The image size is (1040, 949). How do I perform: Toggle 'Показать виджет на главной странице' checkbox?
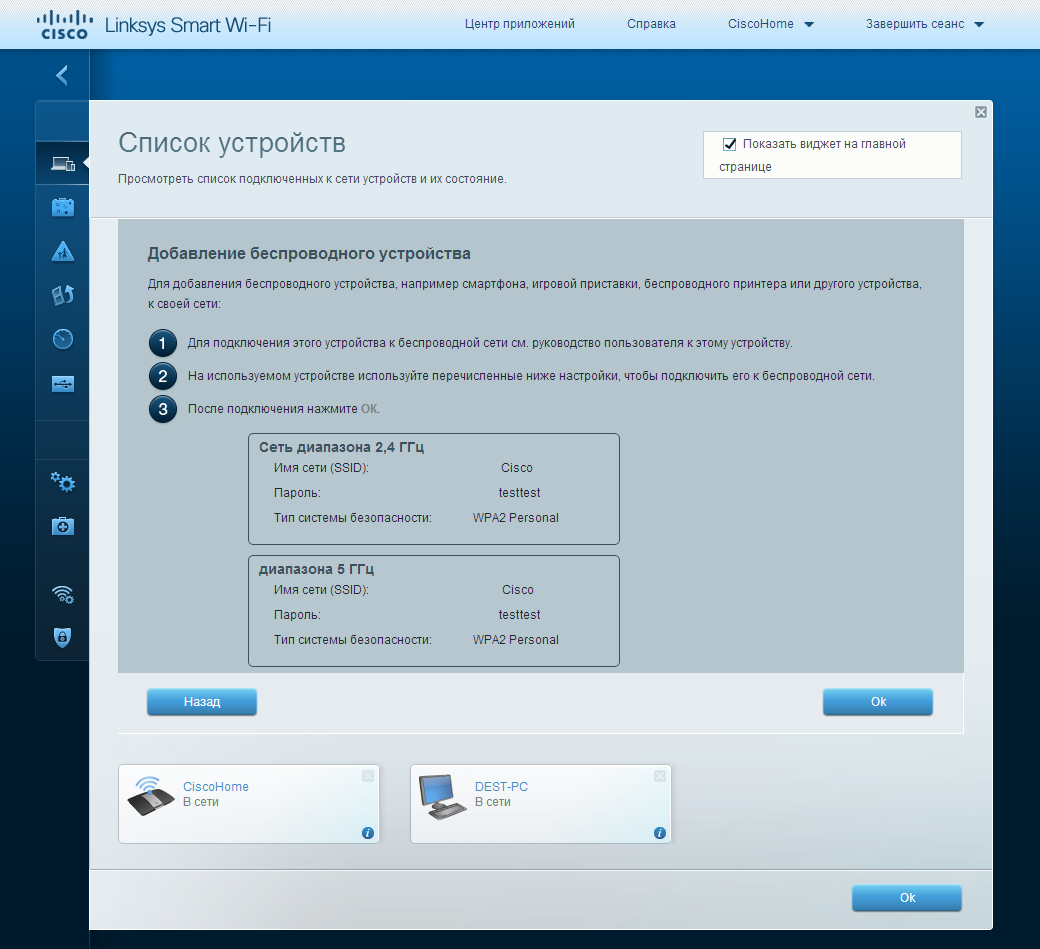730,144
